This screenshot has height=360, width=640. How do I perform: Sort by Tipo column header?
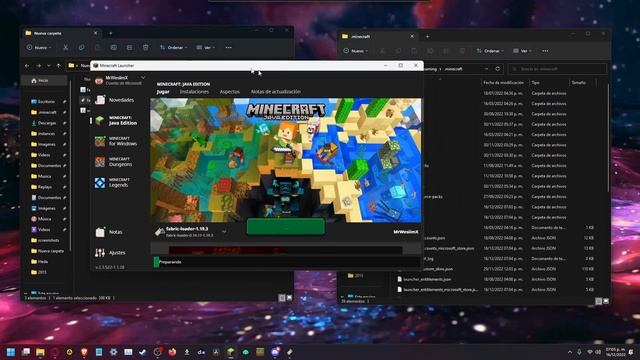click(536, 82)
